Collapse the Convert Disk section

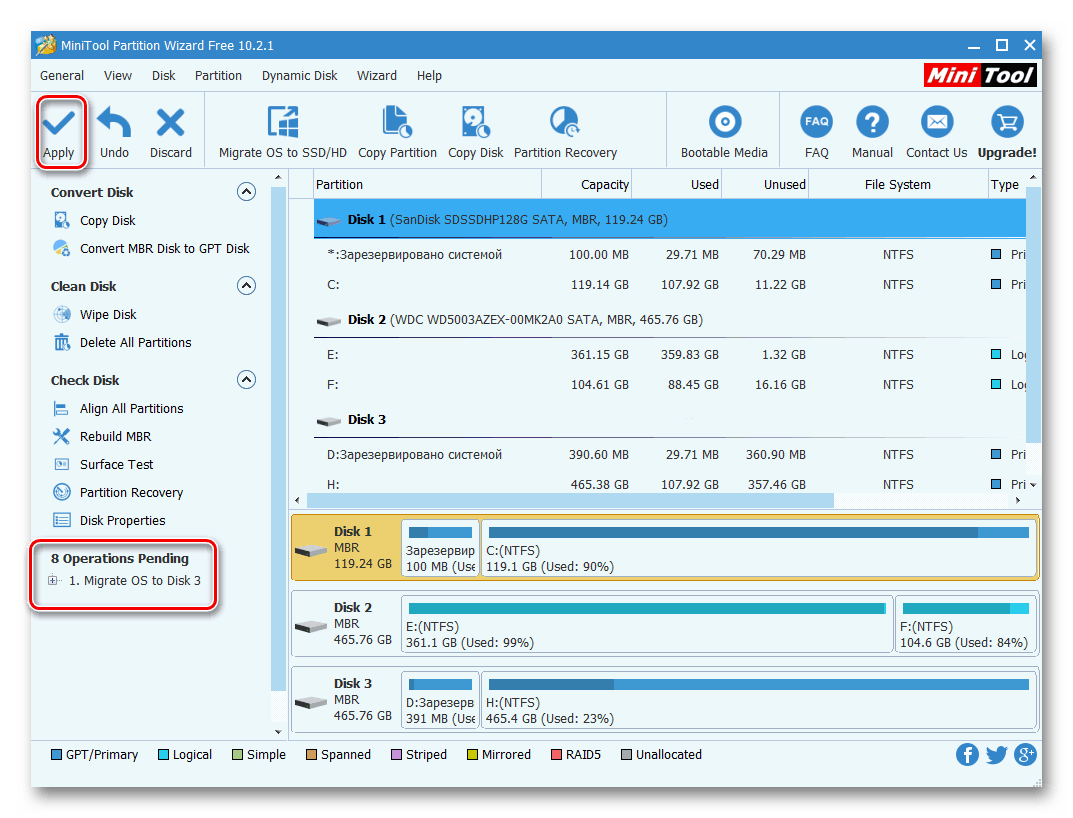pyautogui.click(x=246, y=192)
